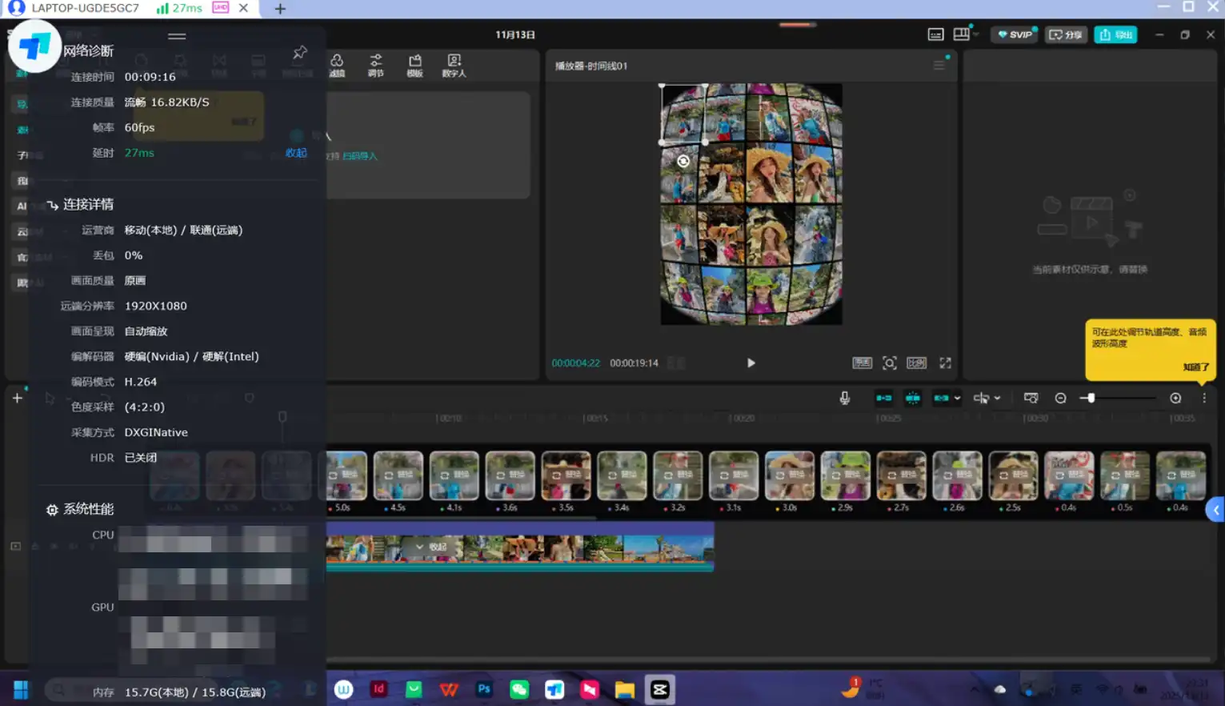Click the timeline zoom in magnifier
This screenshot has height=706, width=1225.
click(x=1176, y=398)
